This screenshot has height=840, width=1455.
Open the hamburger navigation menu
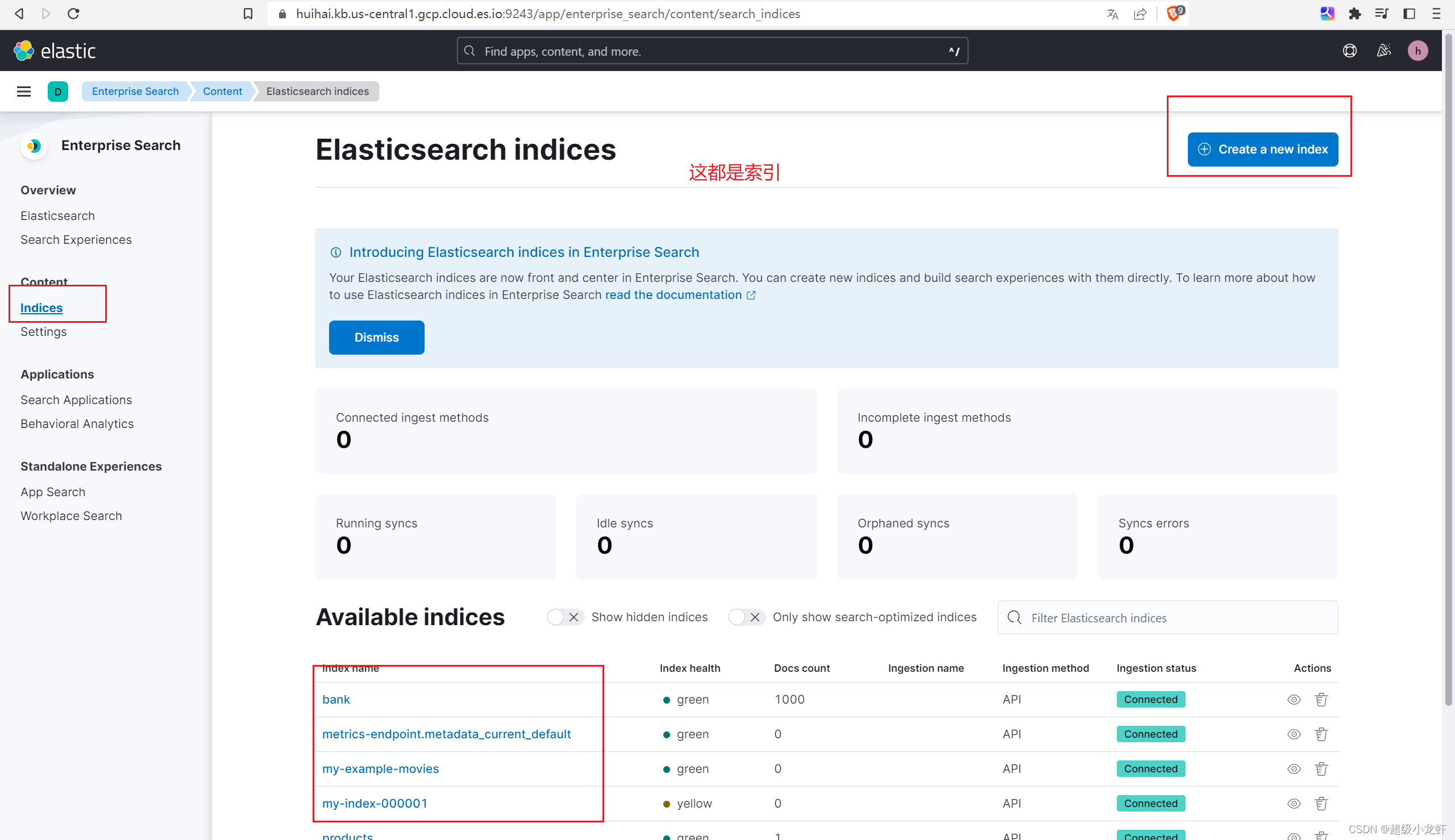[24, 91]
